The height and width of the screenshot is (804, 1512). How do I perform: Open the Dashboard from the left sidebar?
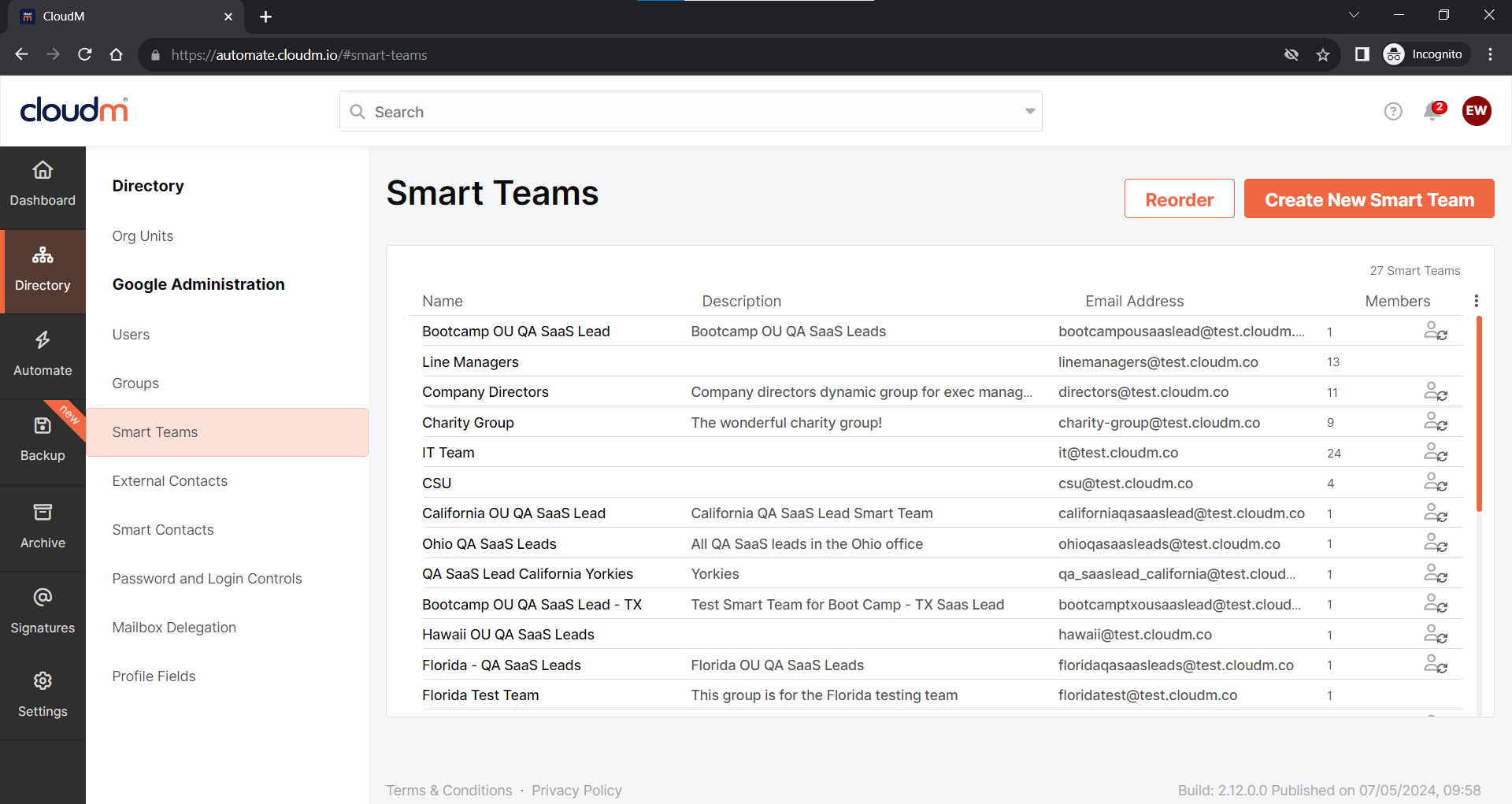click(43, 183)
